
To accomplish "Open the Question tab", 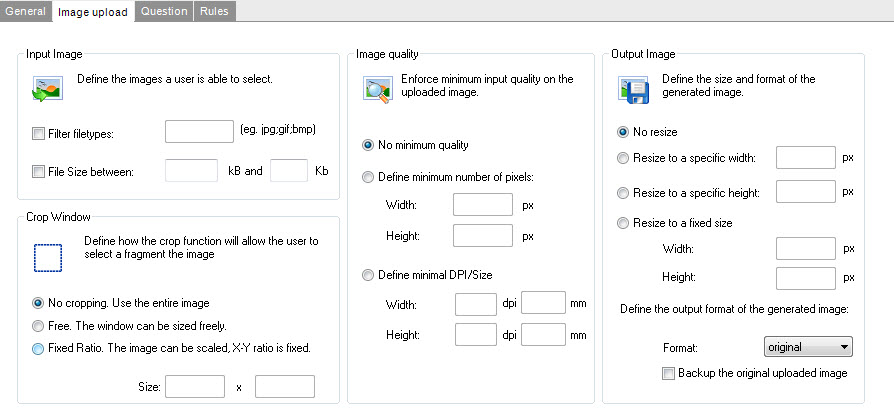I will point(163,12).
